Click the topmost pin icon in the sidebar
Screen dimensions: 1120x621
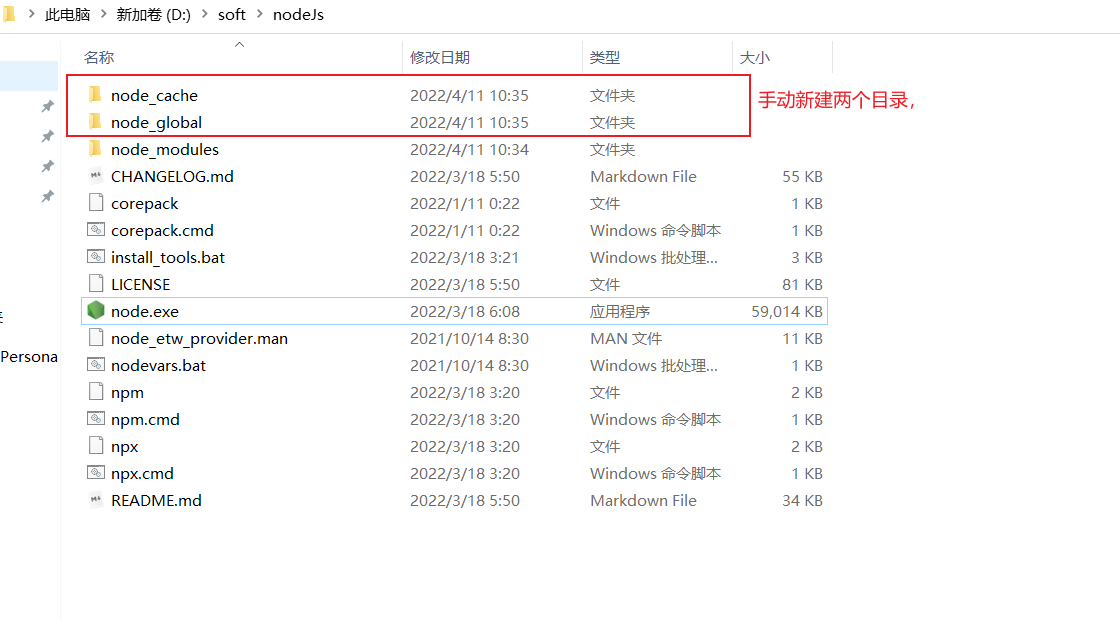[x=47, y=104]
